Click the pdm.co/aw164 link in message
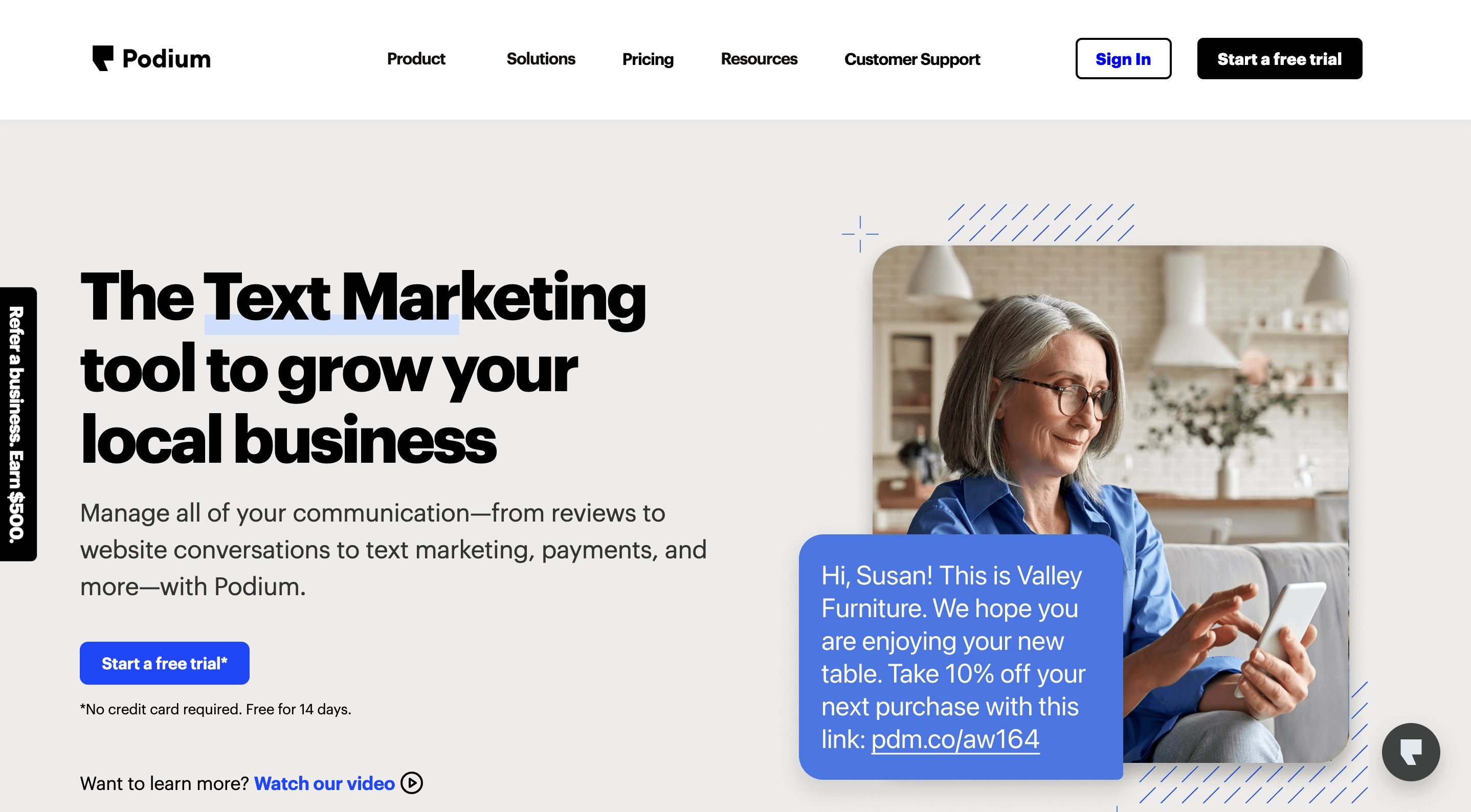Viewport: 1471px width, 812px height. click(x=955, y=739)
